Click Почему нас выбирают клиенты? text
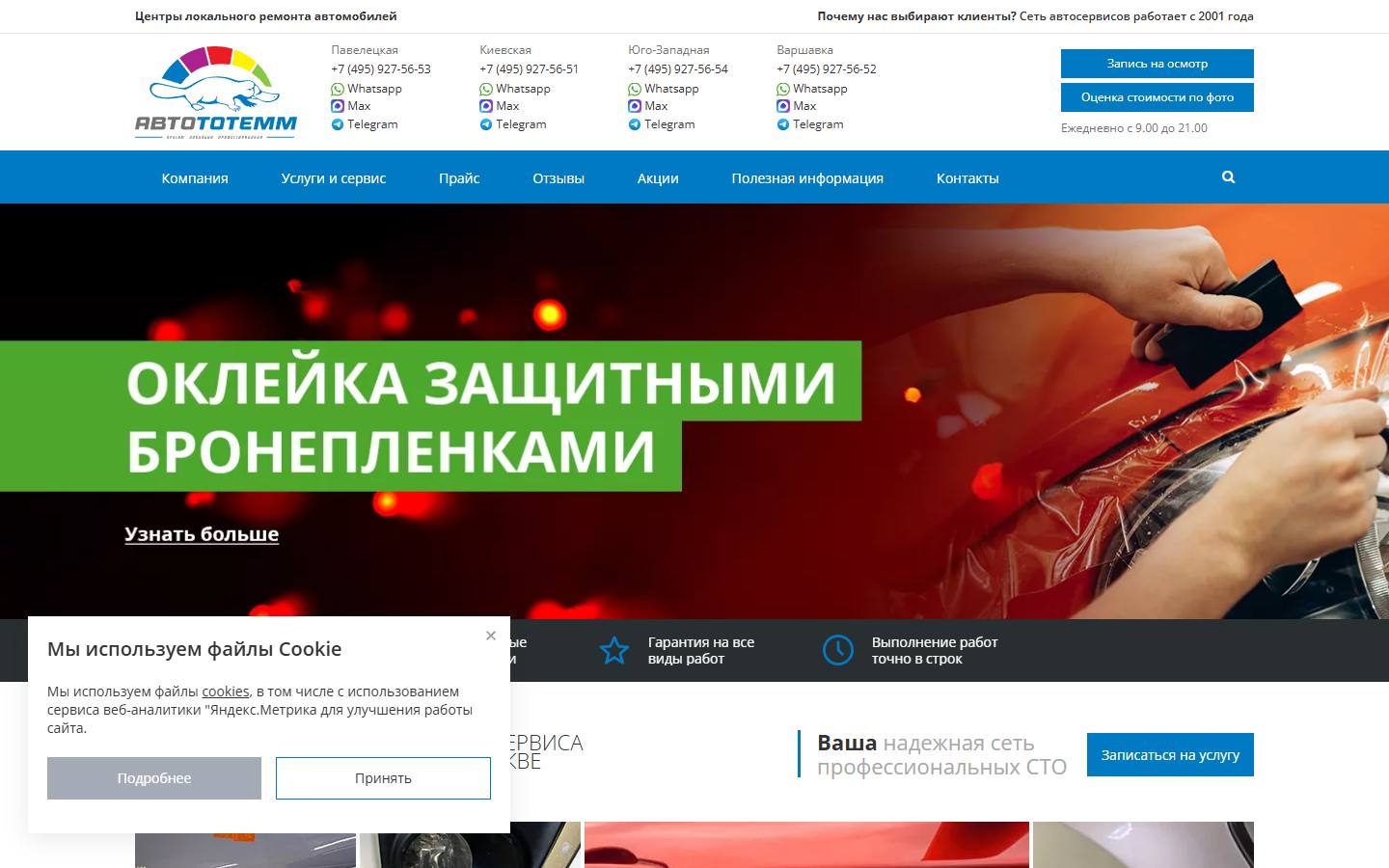 click(917, 16)
